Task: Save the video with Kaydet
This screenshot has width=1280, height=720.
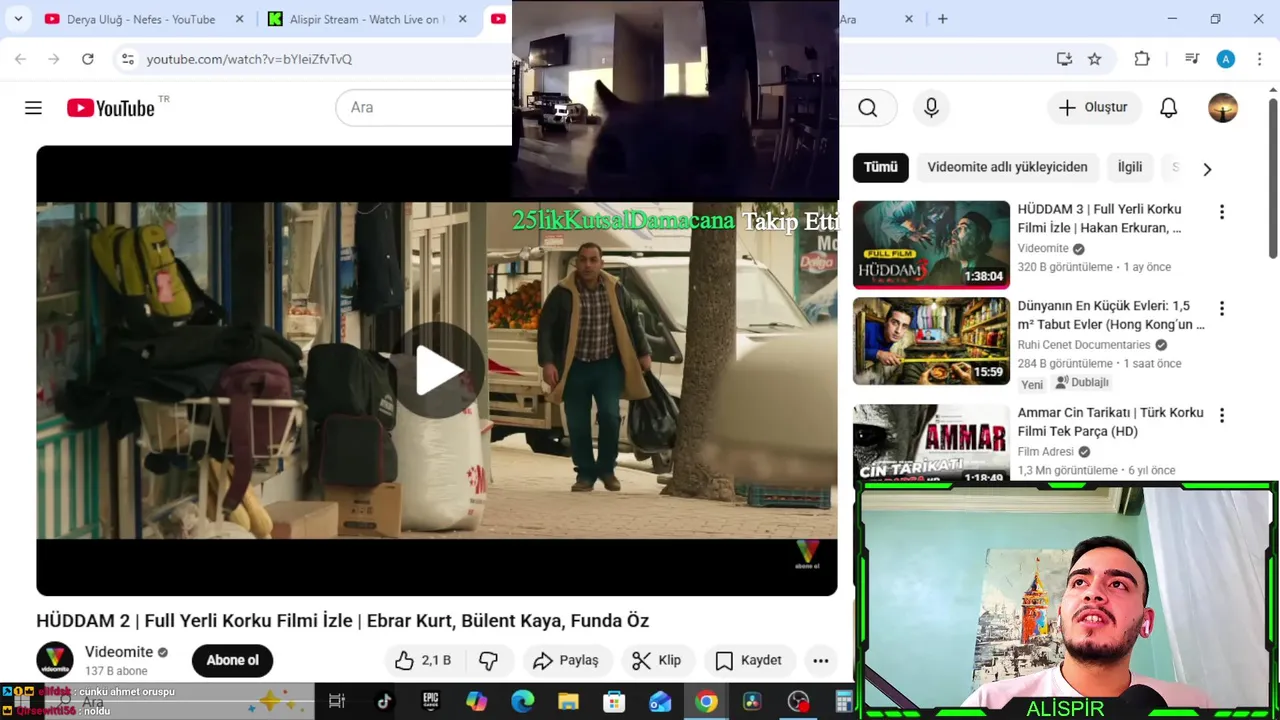Action: pos(748,660)
